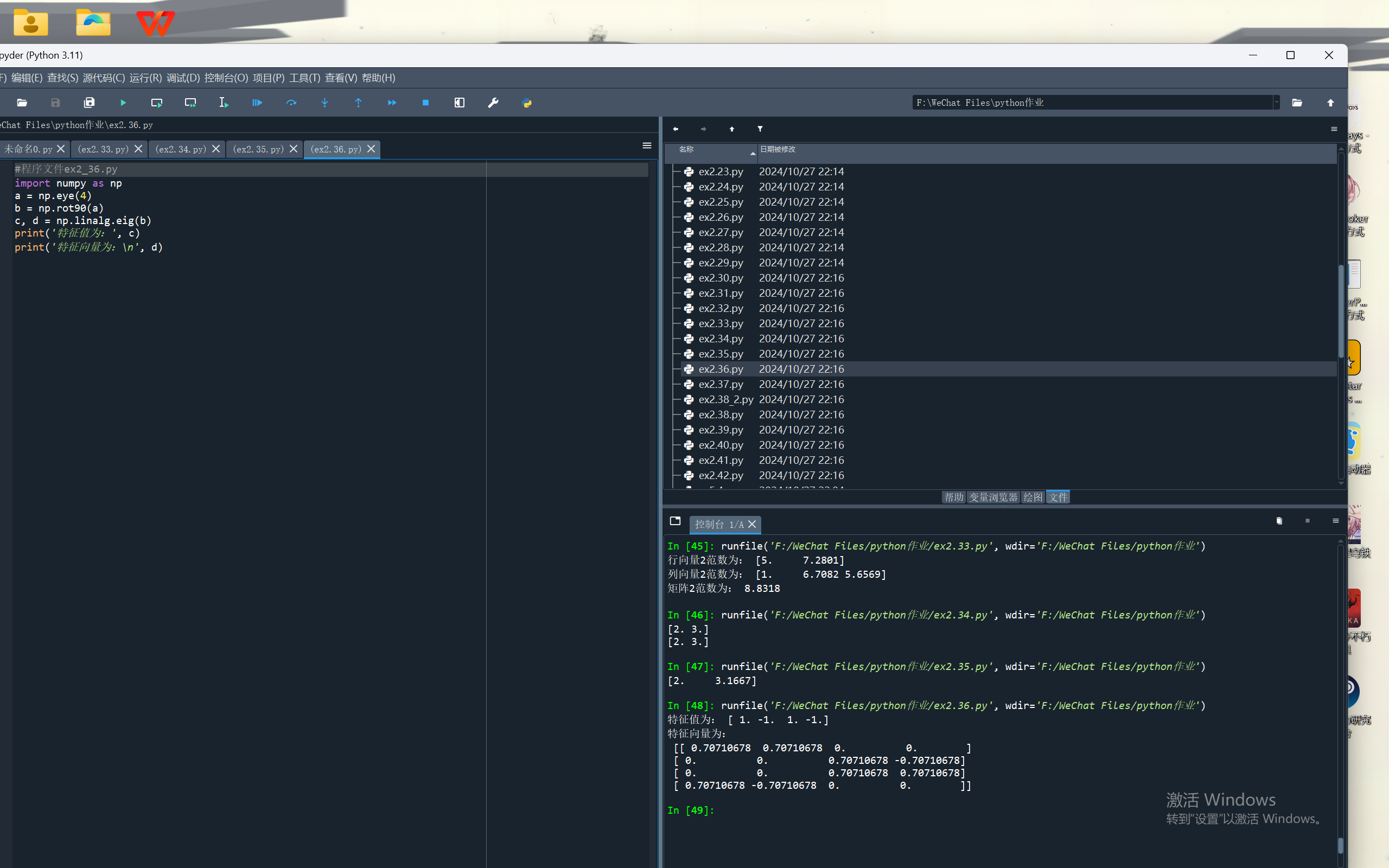Click the filter icon in the file explorer
Viewport: 1389px width, 868px height.
[760, 129]
